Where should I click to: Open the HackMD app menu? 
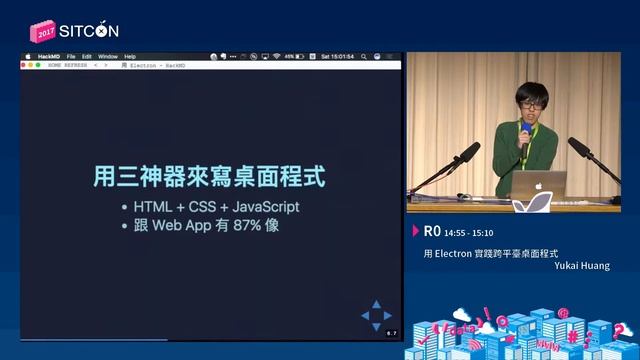tap(49, 56)
